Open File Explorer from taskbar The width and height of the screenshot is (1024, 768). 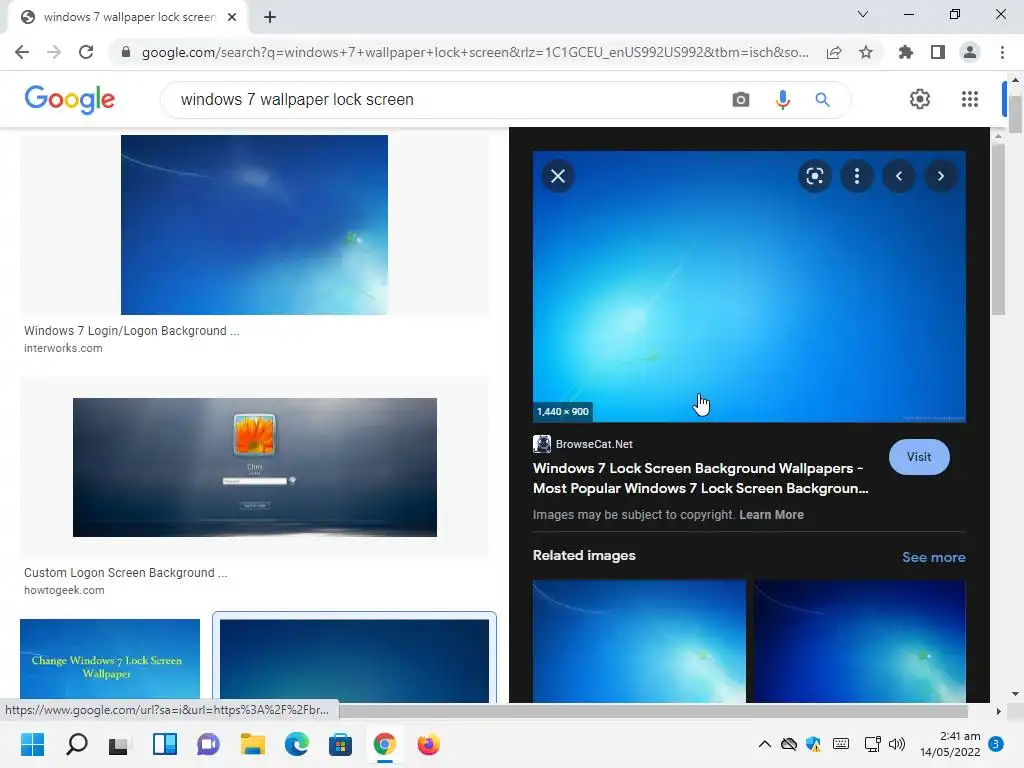[x=253, y=744]
